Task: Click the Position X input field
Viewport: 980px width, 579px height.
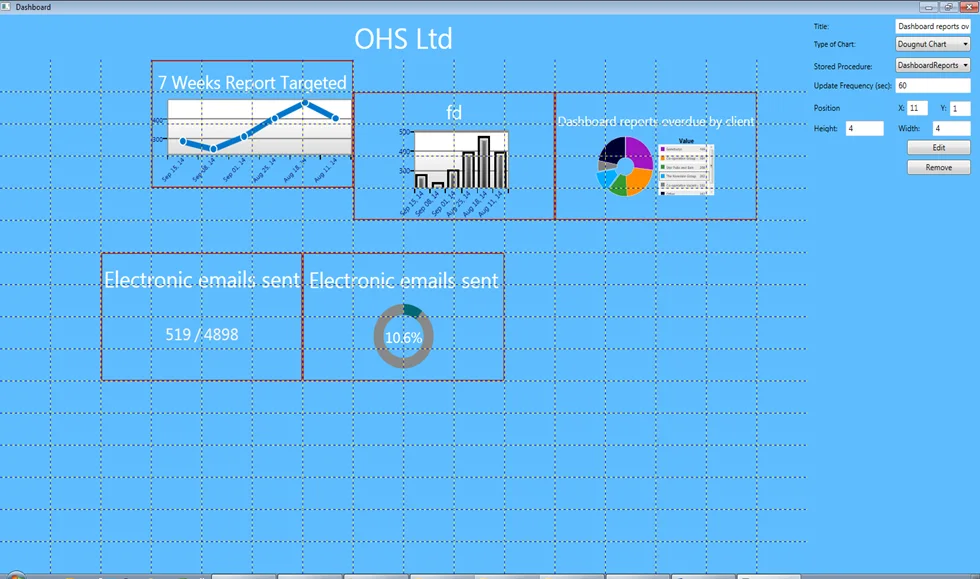Action: 917,108
